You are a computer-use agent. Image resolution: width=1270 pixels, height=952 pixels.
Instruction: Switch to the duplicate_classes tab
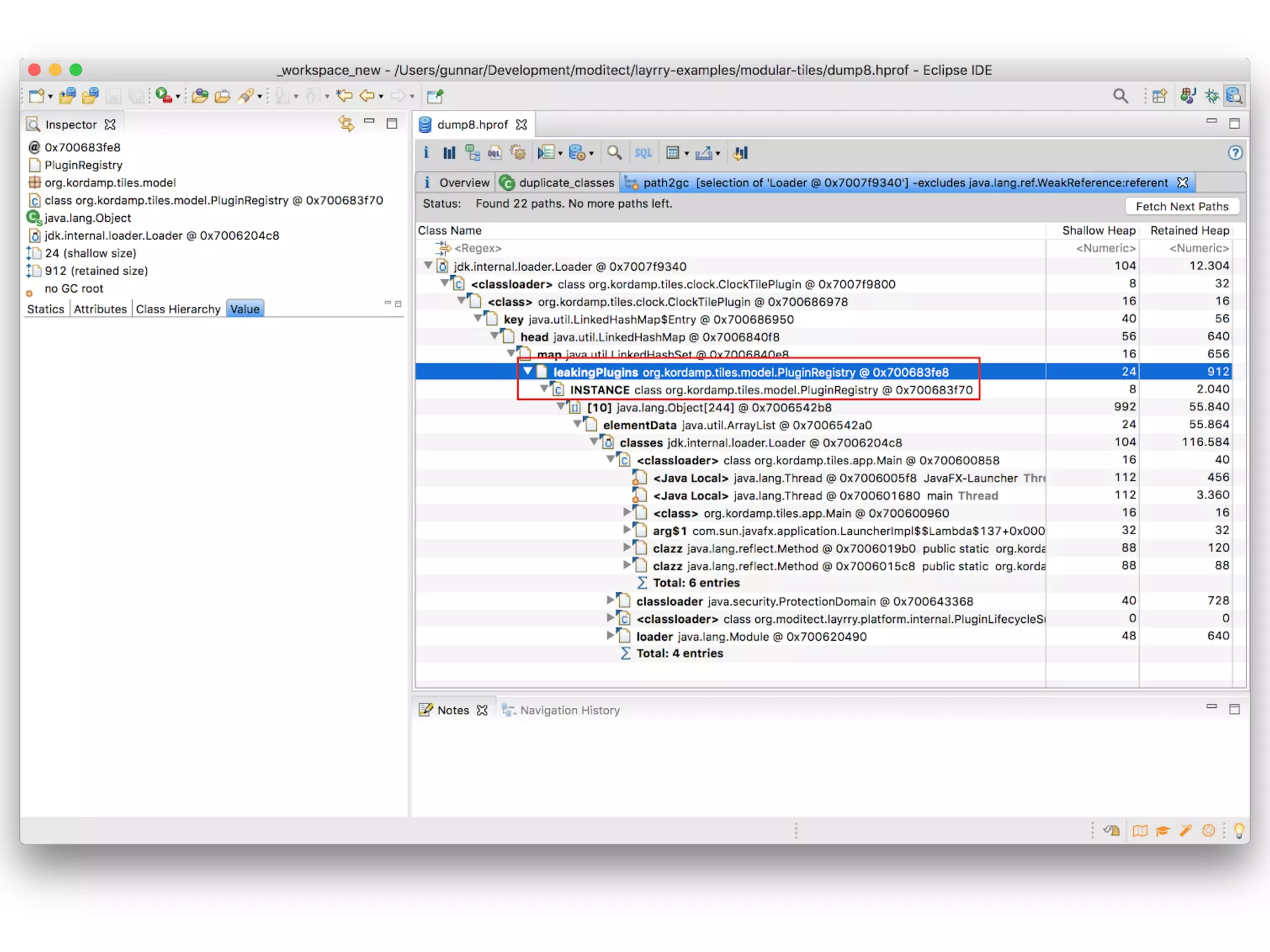tap(557, 183)
